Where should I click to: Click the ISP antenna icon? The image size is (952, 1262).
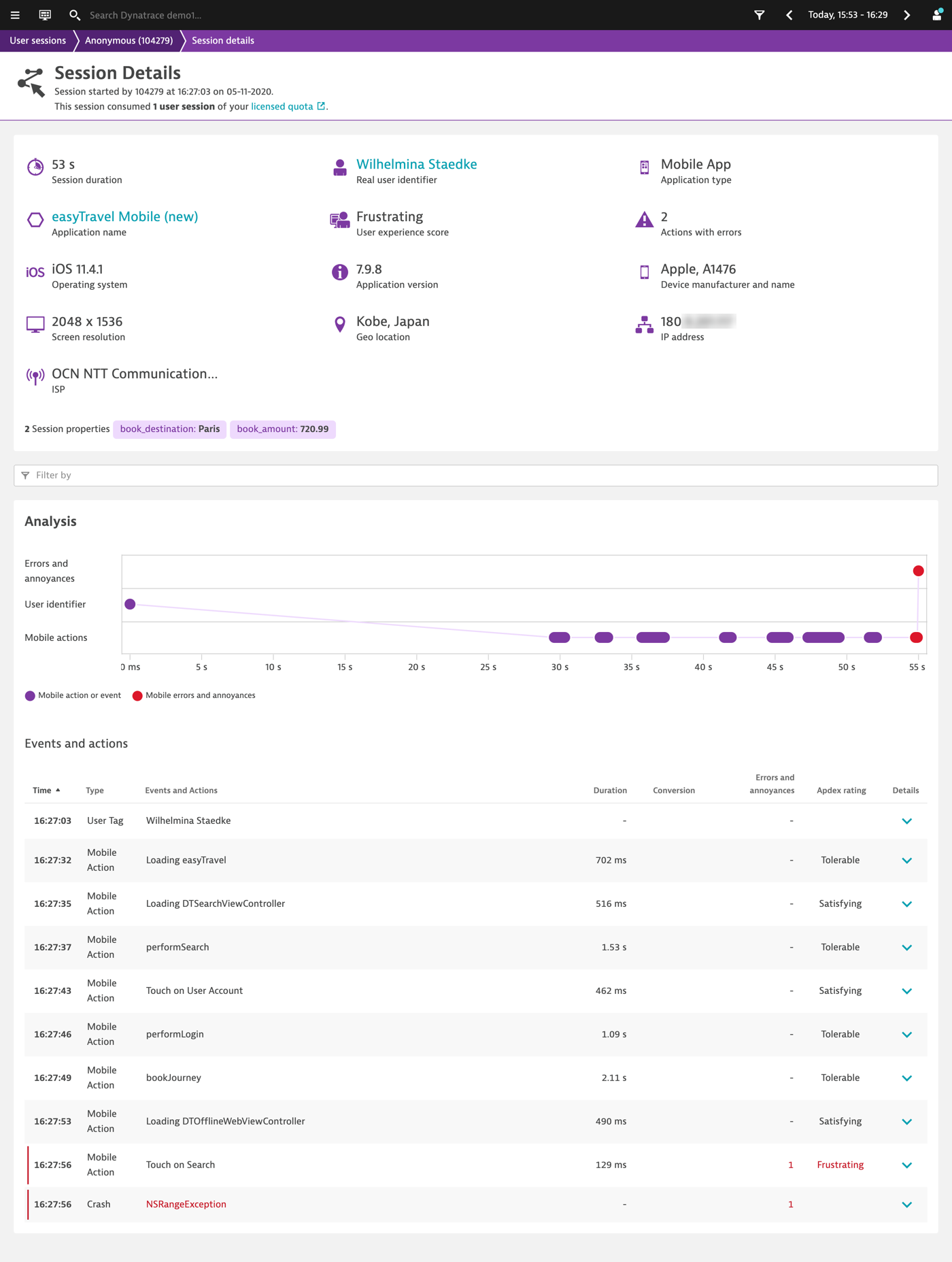35,376
